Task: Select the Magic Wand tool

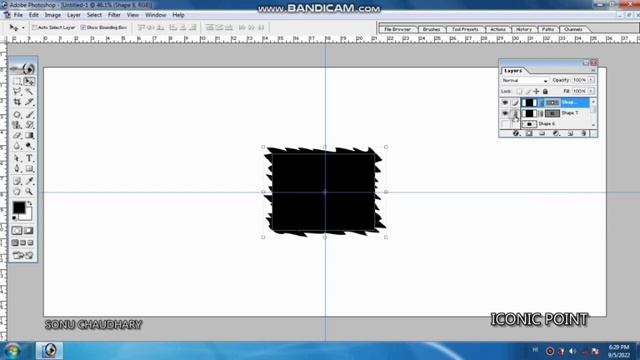Action: click(29, 91)
